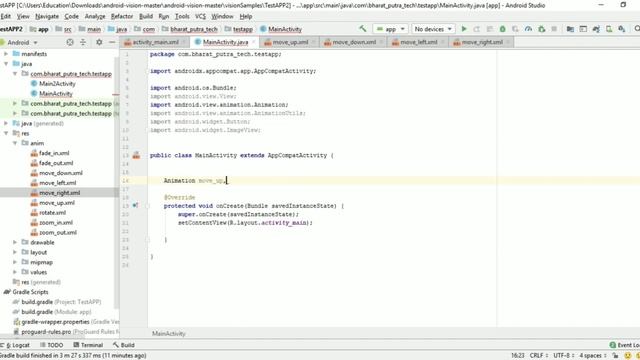Viewport: 640px width, 360px height.
Task: Switch to the move_right.xml editor tab
Action: [482, 42]
